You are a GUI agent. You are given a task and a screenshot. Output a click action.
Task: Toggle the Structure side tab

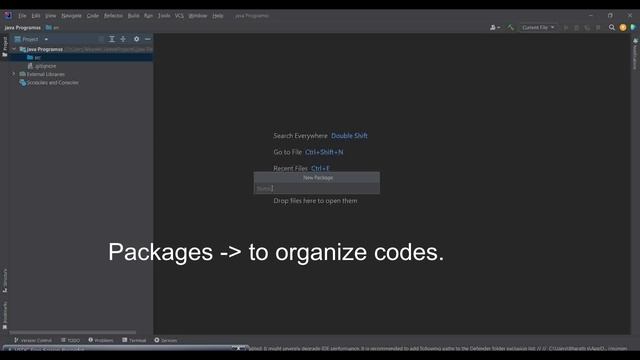pos(5,280)
